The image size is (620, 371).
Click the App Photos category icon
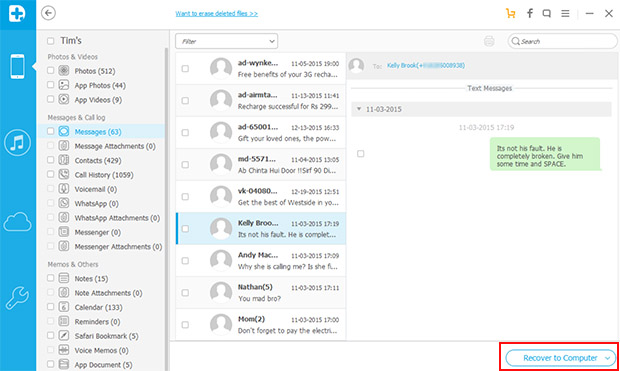64,85
